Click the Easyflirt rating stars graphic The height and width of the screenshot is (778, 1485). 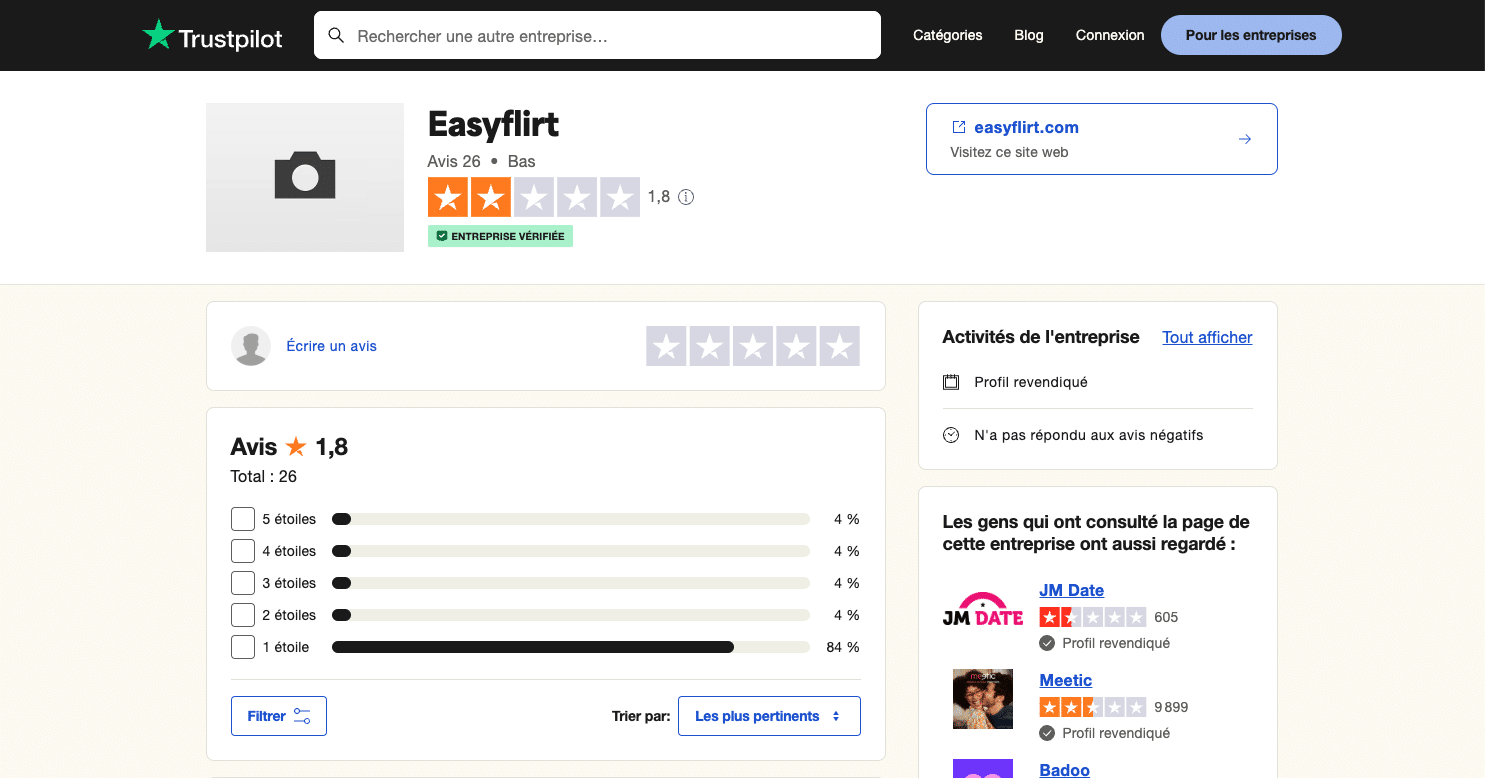pos(534,197)
